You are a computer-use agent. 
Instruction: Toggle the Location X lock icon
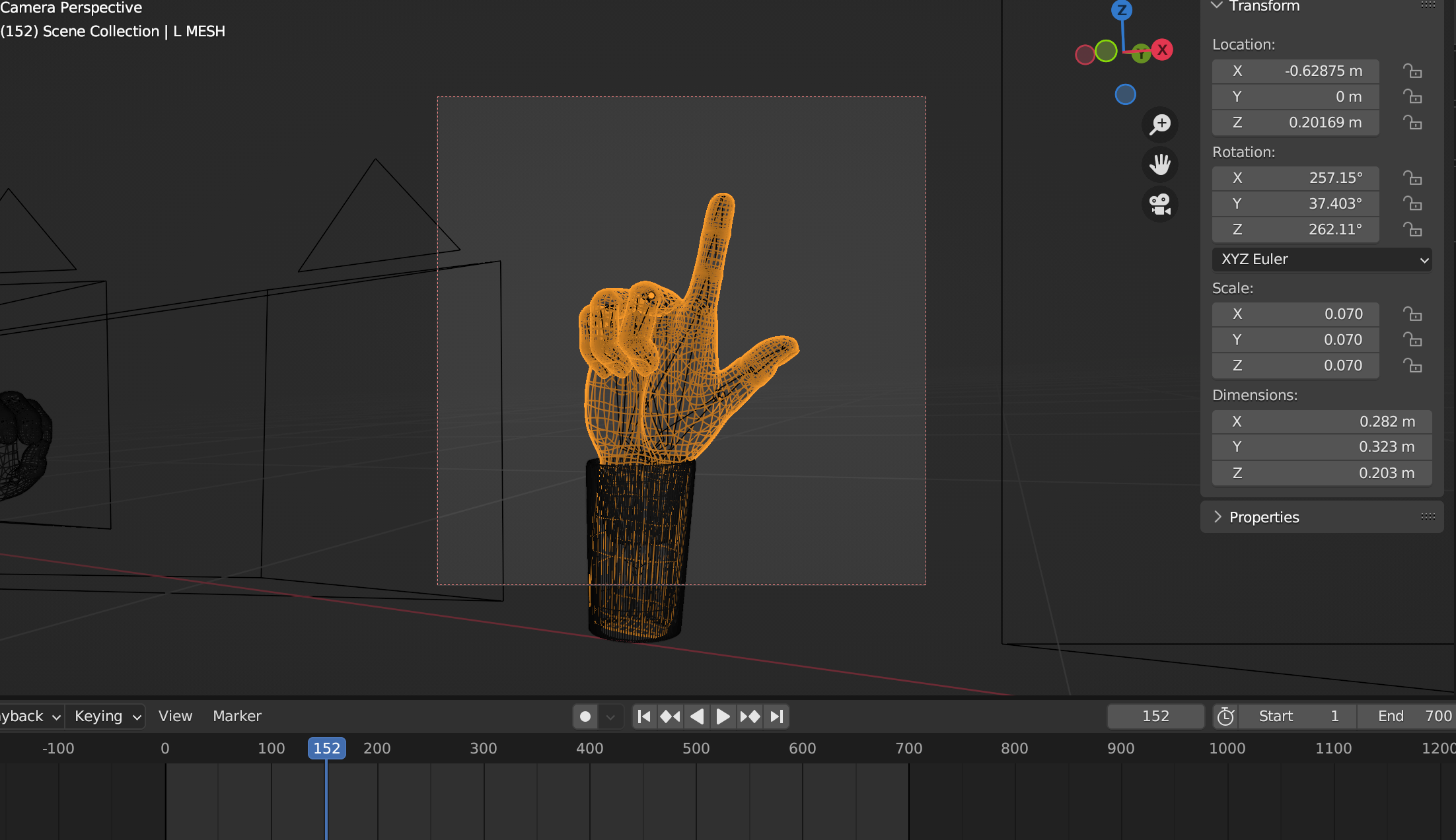[x=1412, y=71]
